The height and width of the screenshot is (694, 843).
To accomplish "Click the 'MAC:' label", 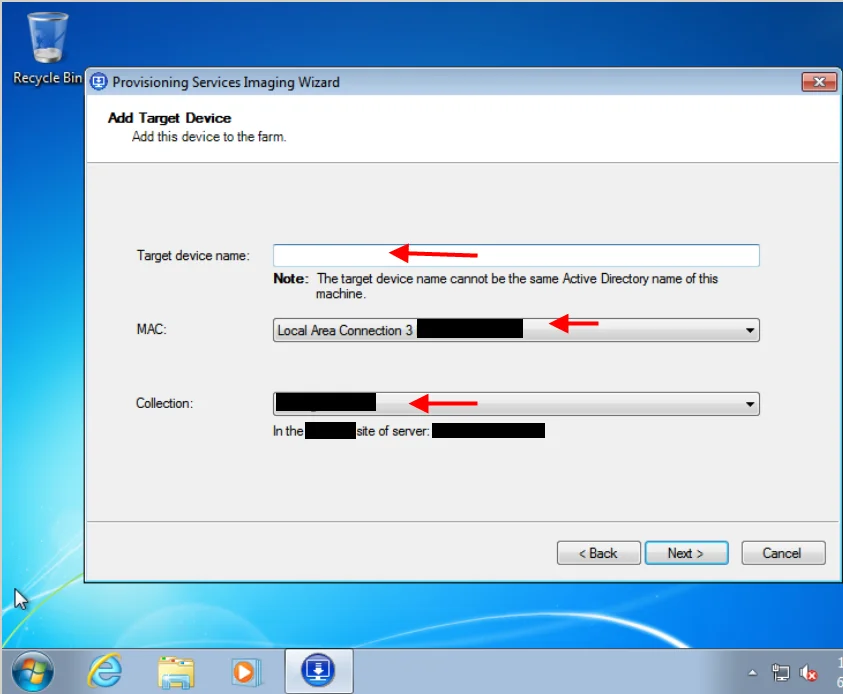I will tap(152, 329).
